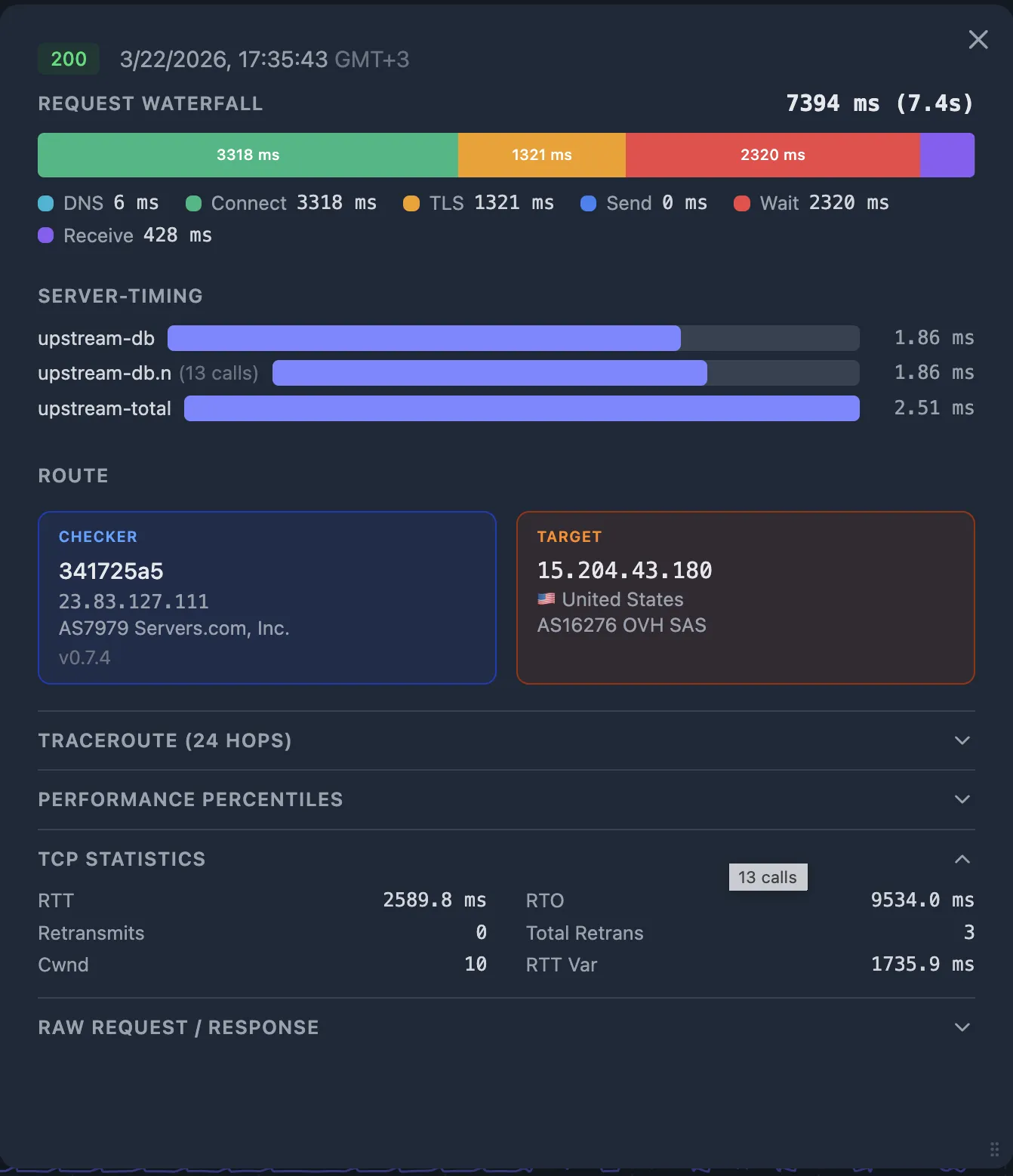Image resolution: width=1013 pixels, height=1176 pixels.
Task: Open the Server-Timing section header
Action: click(x=120, y=296)
